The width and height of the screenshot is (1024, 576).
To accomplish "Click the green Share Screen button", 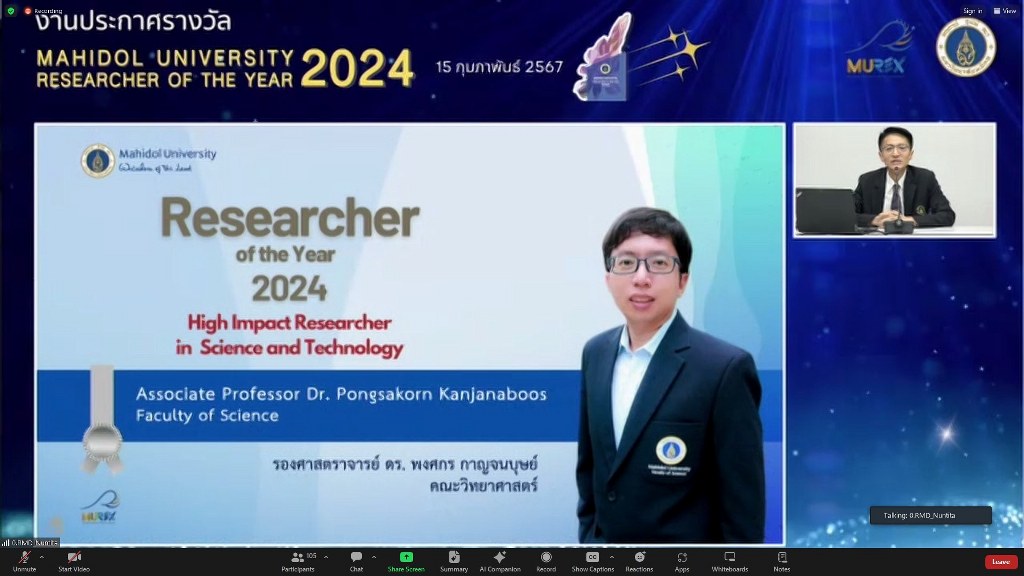I will point(406,561).
